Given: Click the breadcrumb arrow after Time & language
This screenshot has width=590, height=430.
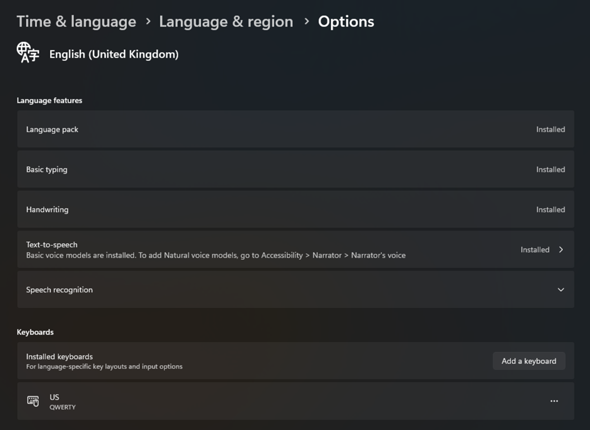Looking at the screenshot, I should pos(148,22).
